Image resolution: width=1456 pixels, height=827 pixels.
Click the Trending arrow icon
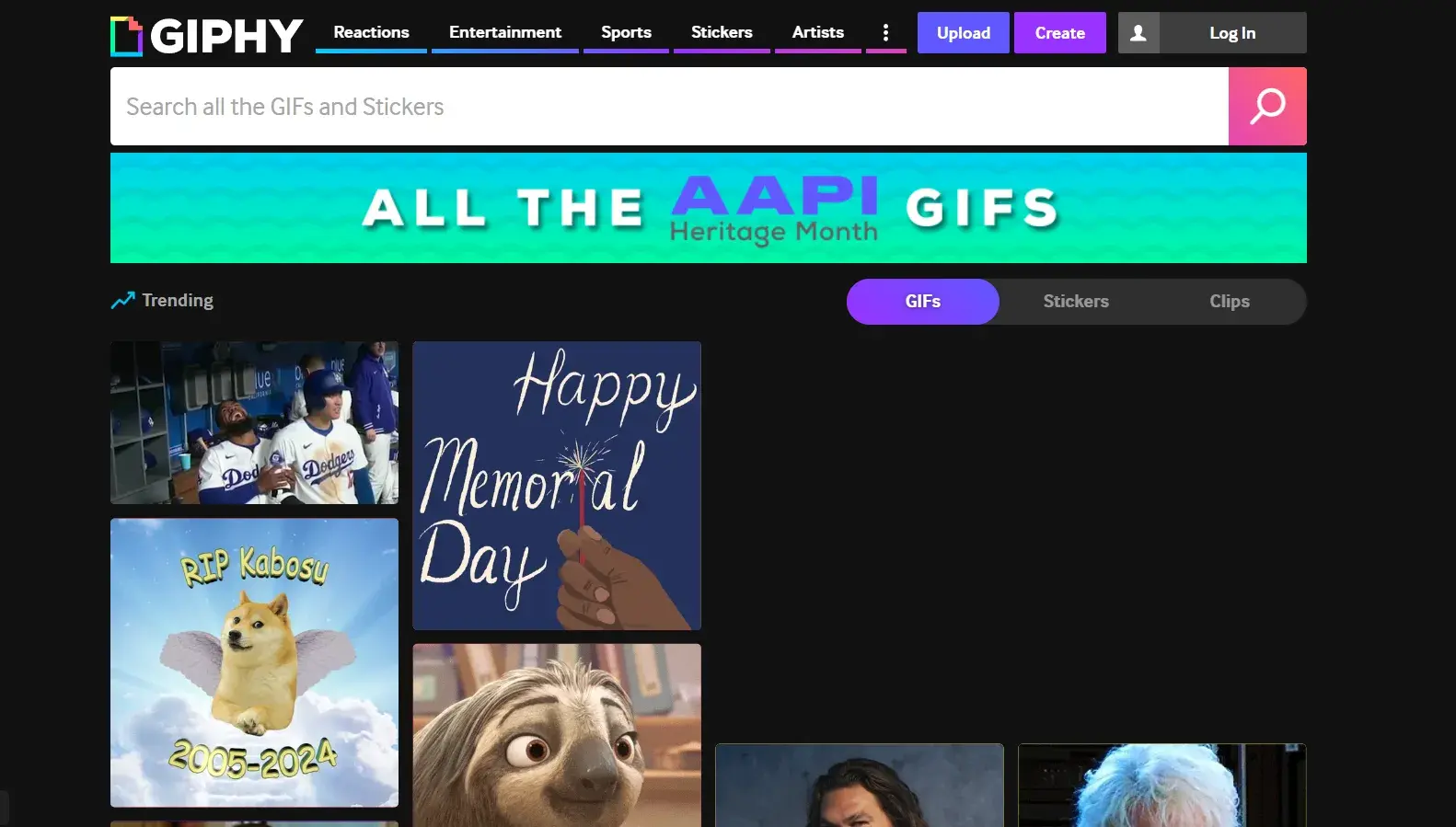pyautogui.click(x=122, y=301)
